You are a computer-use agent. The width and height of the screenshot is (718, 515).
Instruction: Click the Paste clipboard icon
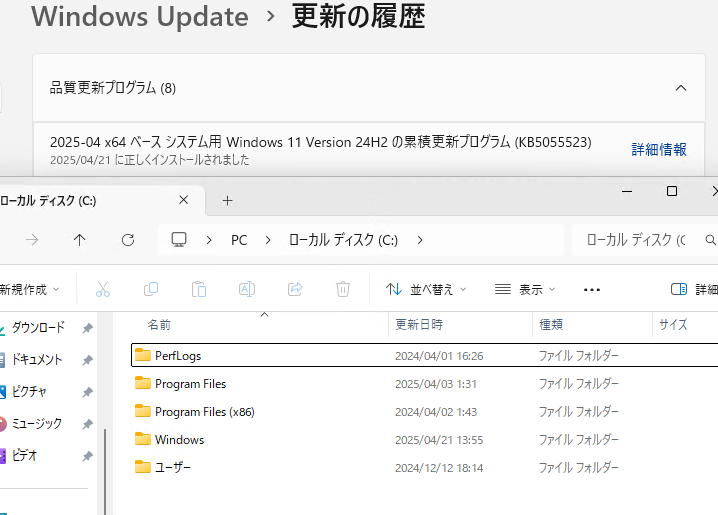coord(199,289)
